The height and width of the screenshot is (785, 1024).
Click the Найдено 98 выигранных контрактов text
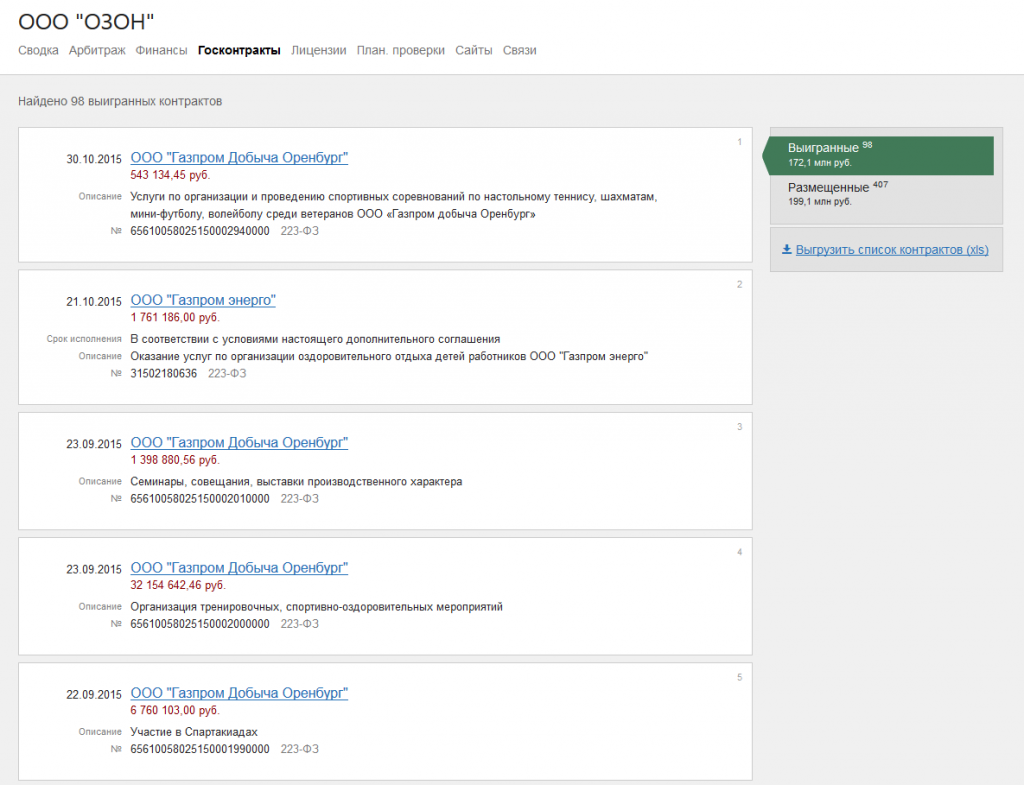point(120,101)
